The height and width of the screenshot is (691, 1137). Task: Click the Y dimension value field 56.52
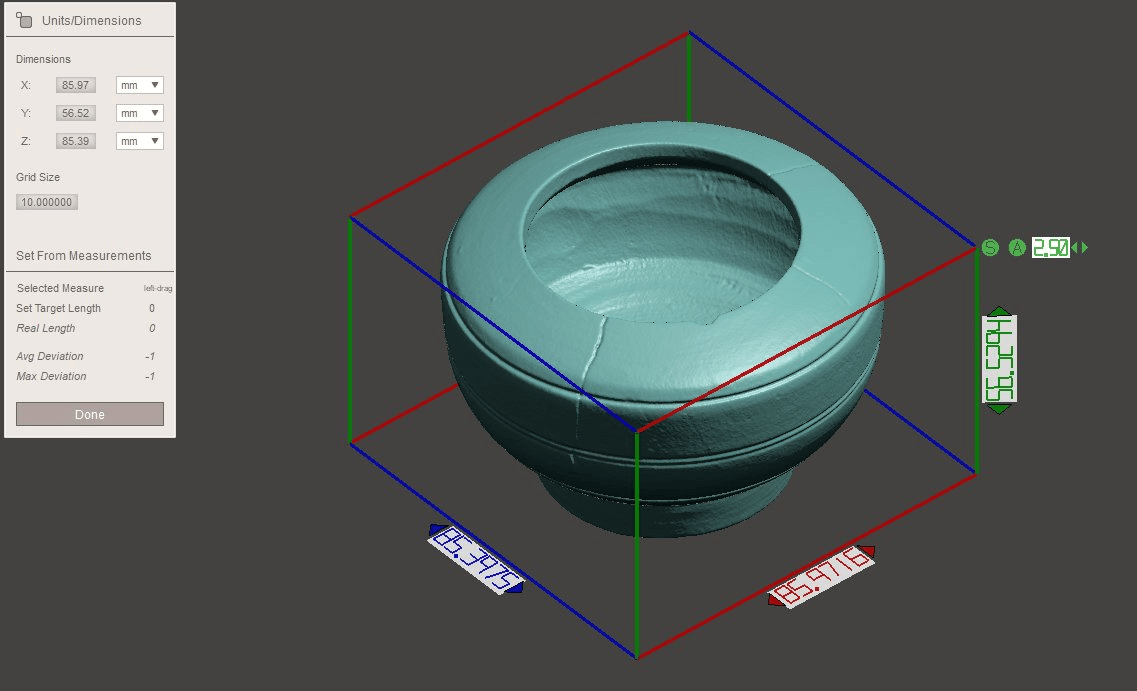76,114
